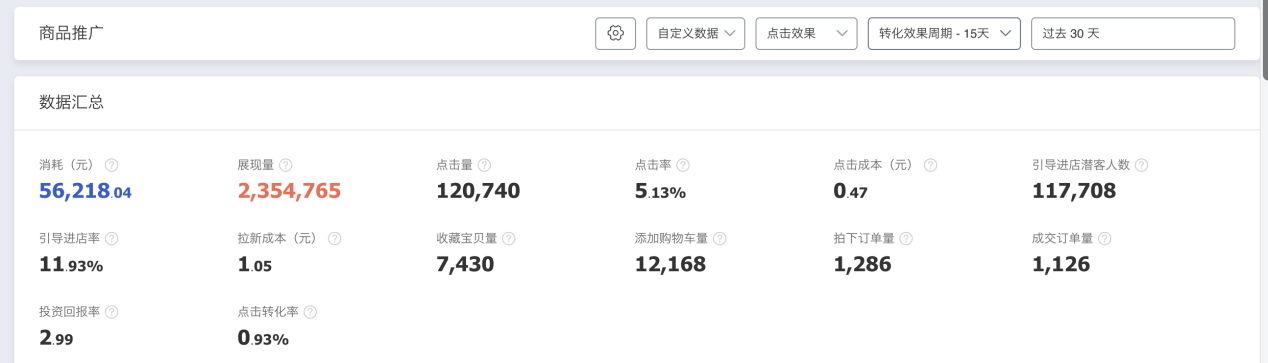Select the 展现量 value 2,354,765
Screen dimensions: 1268x363
[x=290, y=191]
